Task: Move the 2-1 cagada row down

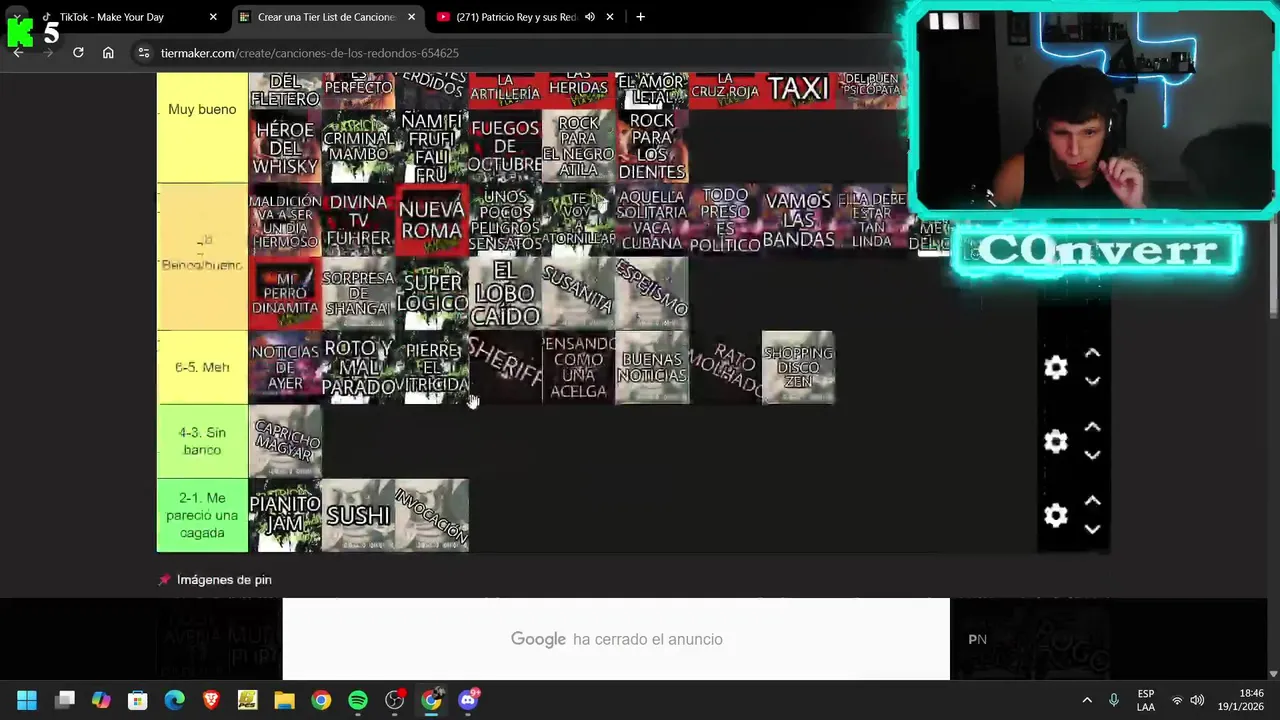Action: [x=1092, y=529]
